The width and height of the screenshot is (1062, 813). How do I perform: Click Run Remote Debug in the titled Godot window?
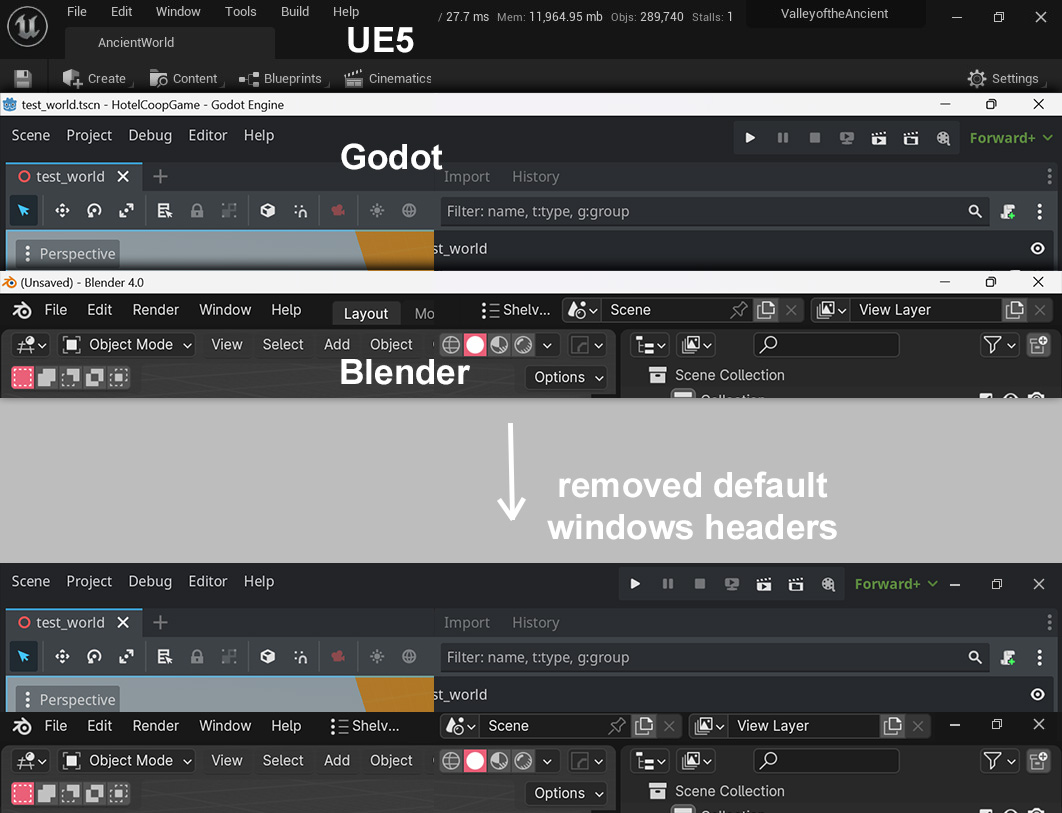point(847,138)
